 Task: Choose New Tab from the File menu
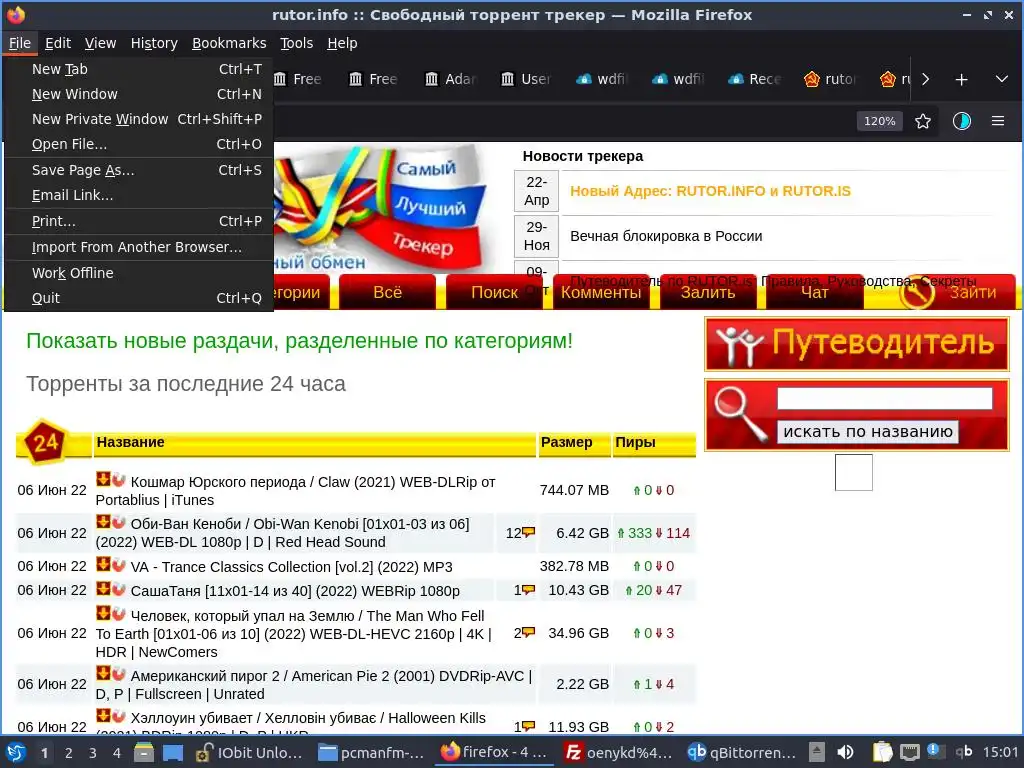tap(139, 69)
